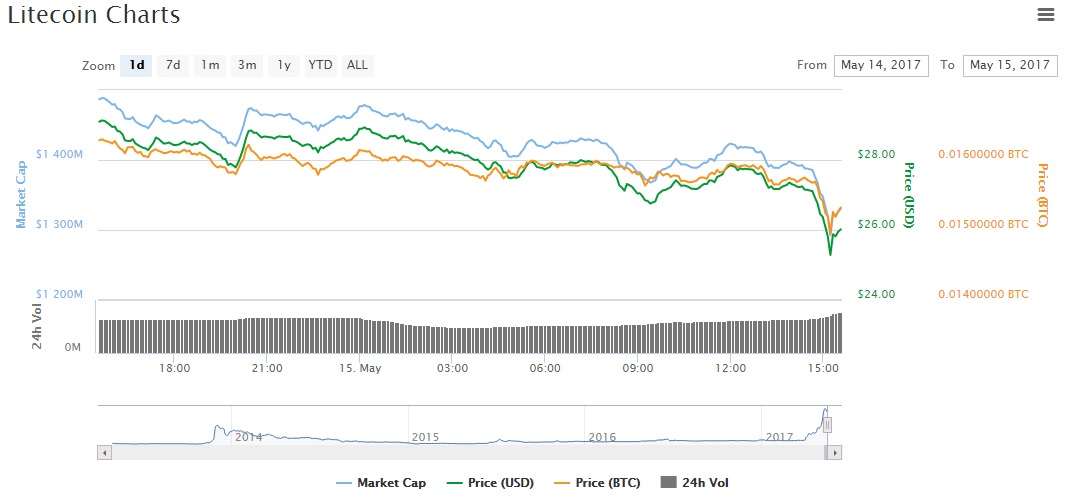Toggle Price (BTC) series in legend
This screenshot has width=1069, height=501.
coord(597,483)
